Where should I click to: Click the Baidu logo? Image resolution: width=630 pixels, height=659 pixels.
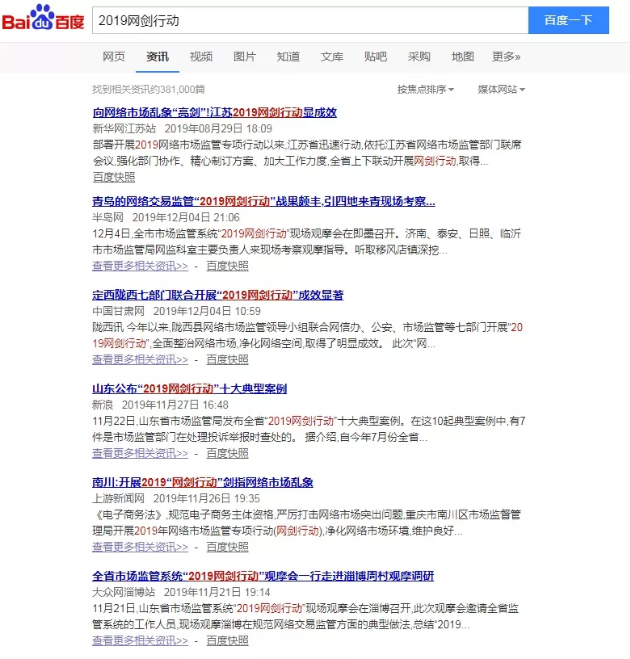[43, 18]
